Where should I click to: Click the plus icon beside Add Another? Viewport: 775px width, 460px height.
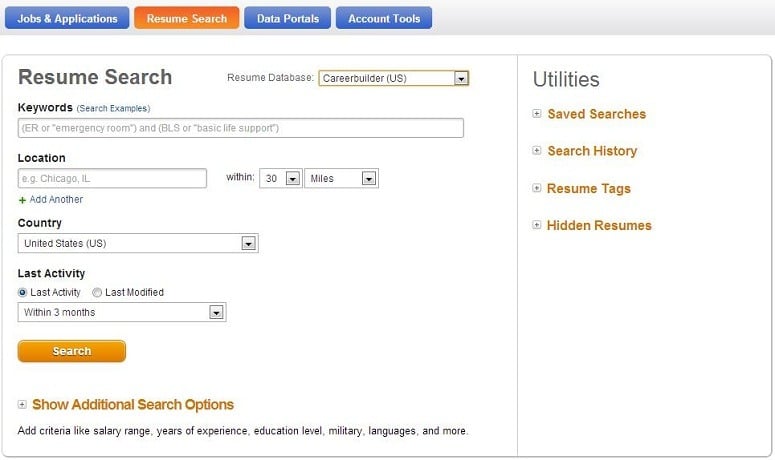pos(22,200)
